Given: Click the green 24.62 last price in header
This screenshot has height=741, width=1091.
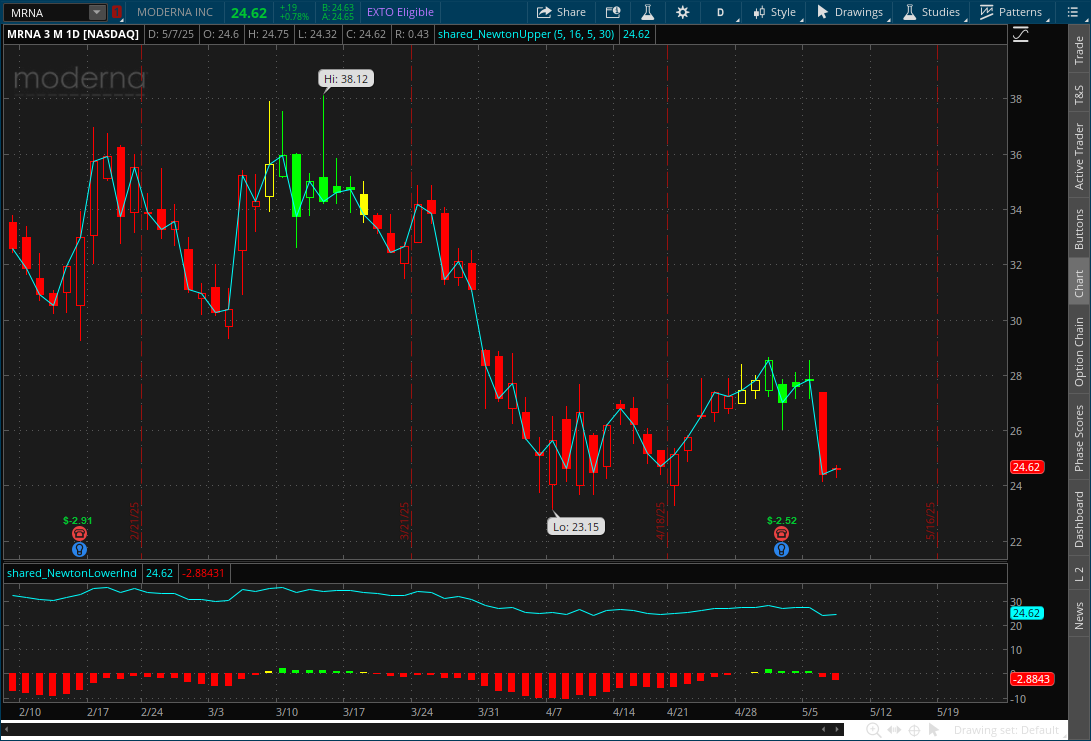Looking at the screenshot, I should [x=249, y=13].
